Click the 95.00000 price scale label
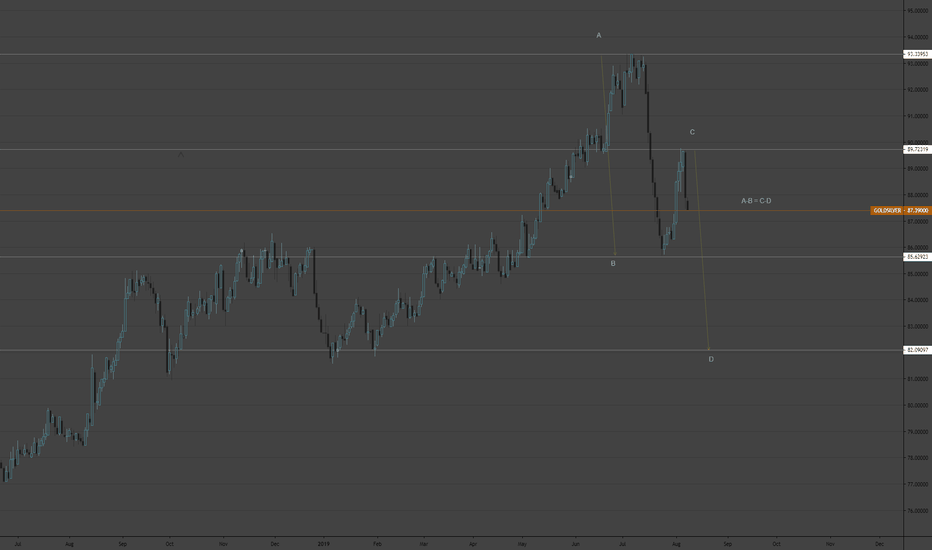The height and width of the screenshot is (550, 932). click(x=918, y=11)
